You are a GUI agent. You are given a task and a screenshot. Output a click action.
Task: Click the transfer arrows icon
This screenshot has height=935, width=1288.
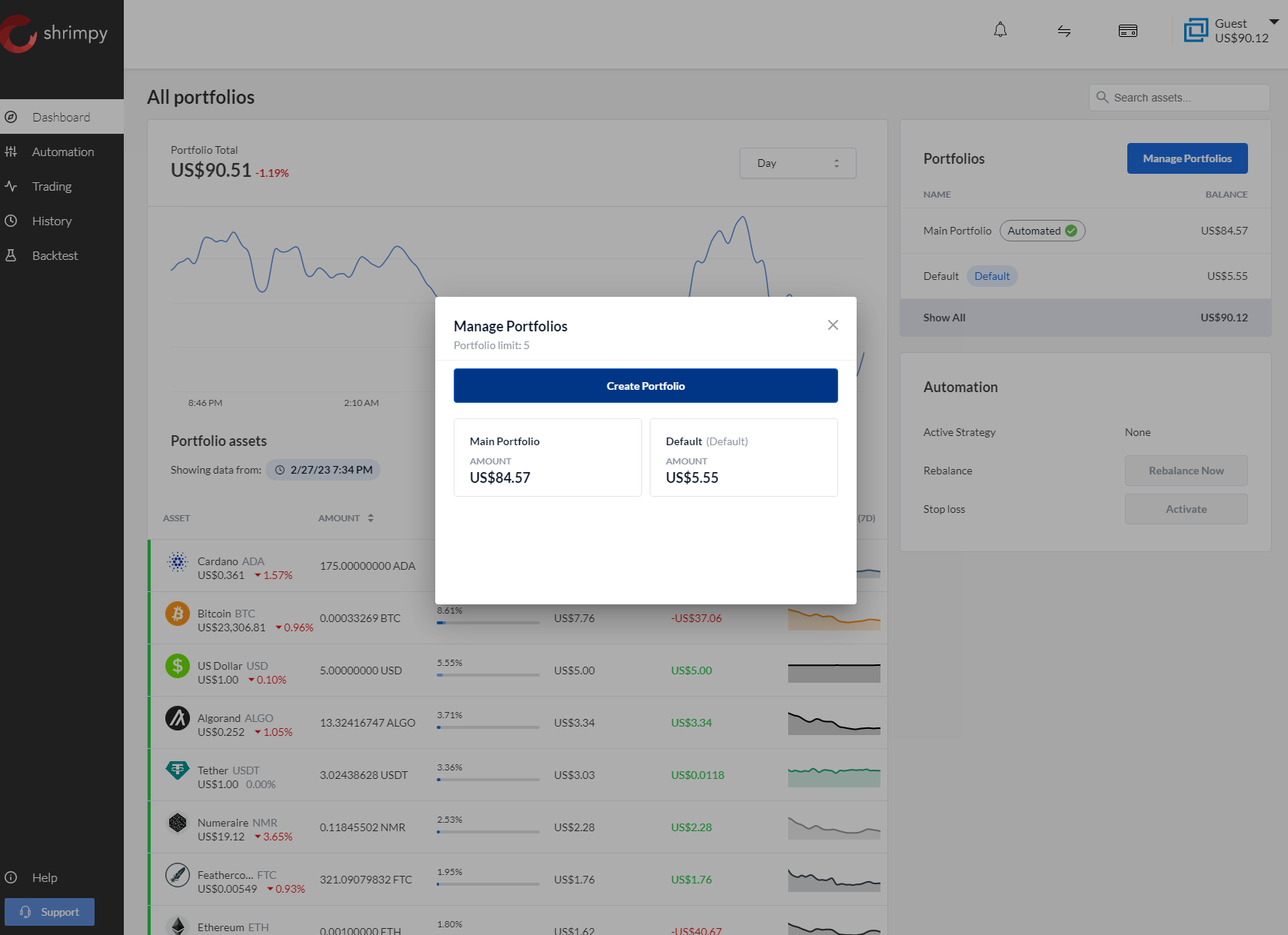(x=1064, y=31)
